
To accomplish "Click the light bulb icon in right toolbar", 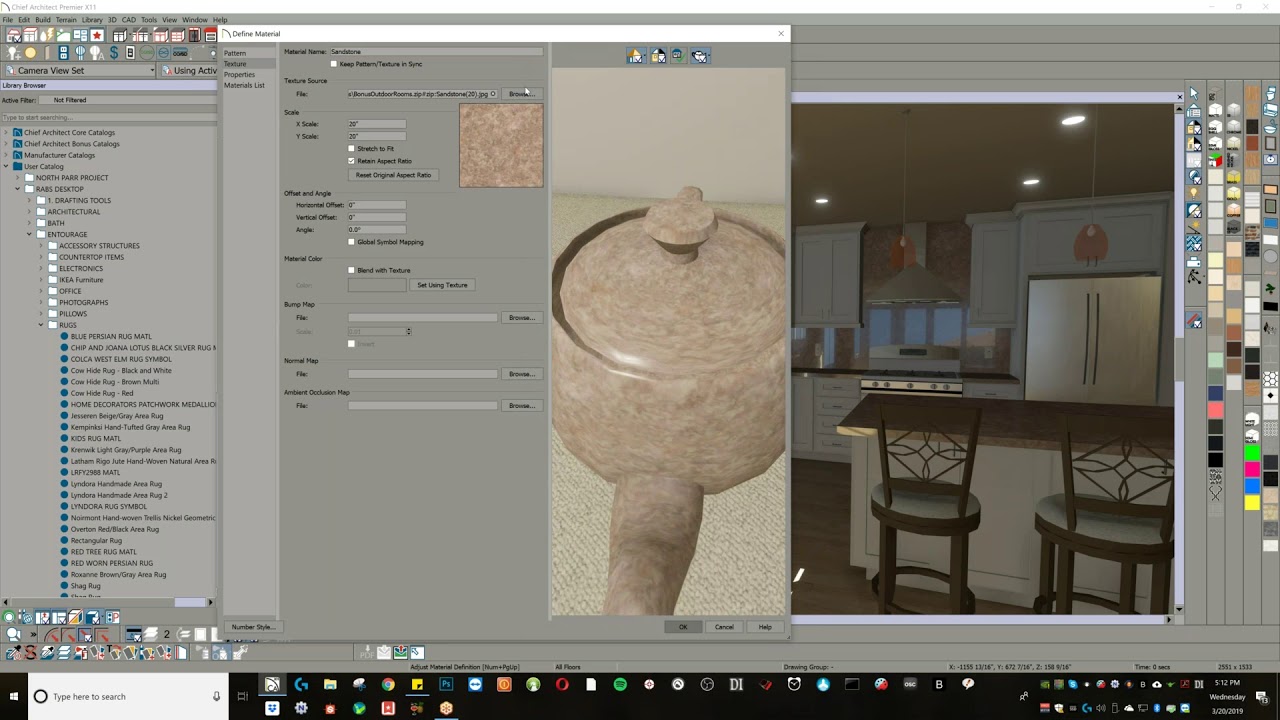I will [x=1193, y=192].
